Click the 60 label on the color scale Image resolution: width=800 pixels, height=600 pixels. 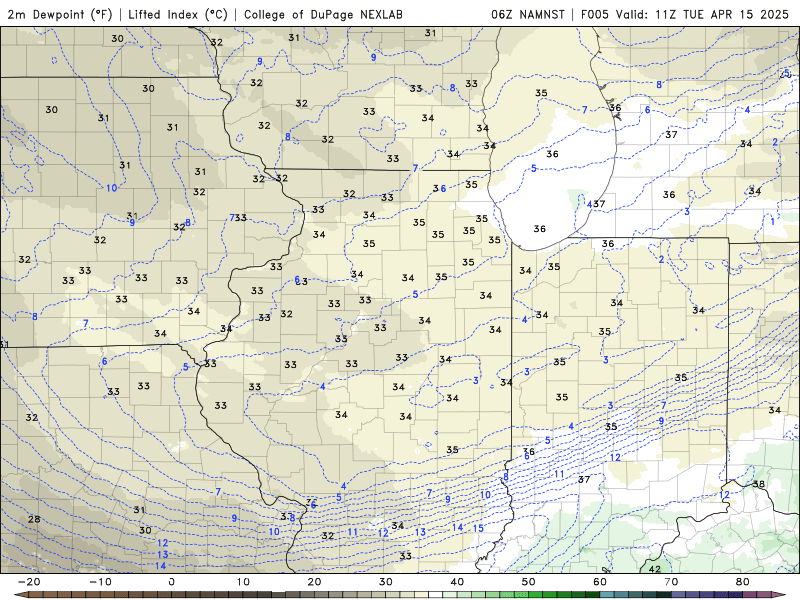point(600,582)
